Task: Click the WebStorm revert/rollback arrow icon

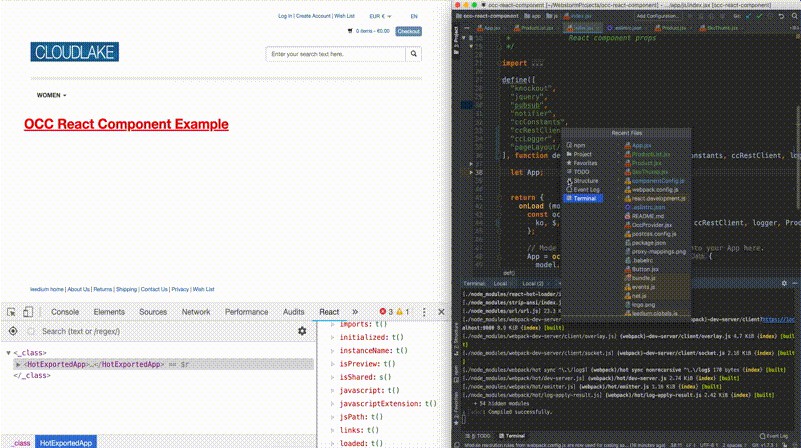Action: pyautogui.click(x=781, y=16)
